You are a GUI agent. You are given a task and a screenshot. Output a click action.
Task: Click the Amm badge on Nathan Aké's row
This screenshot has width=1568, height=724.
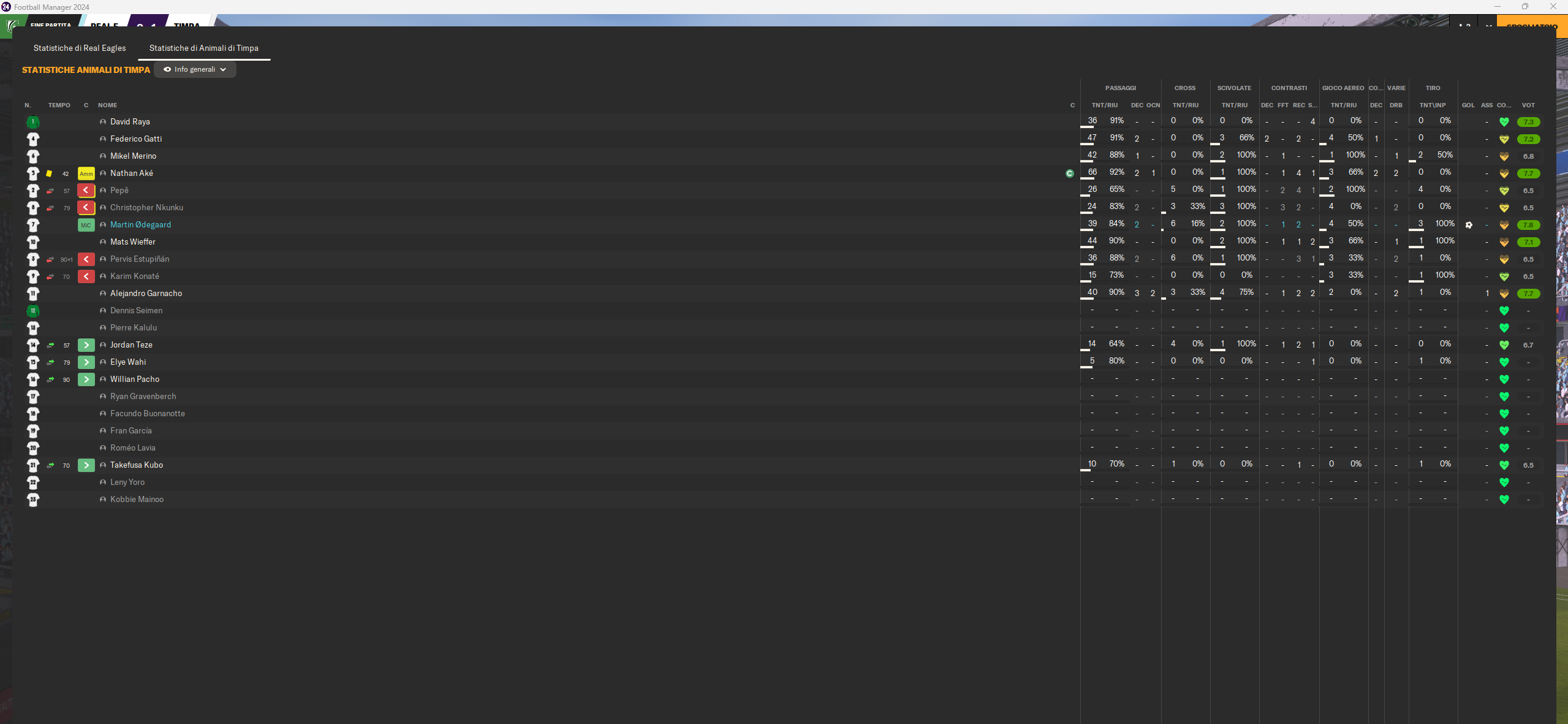point(86,173)
